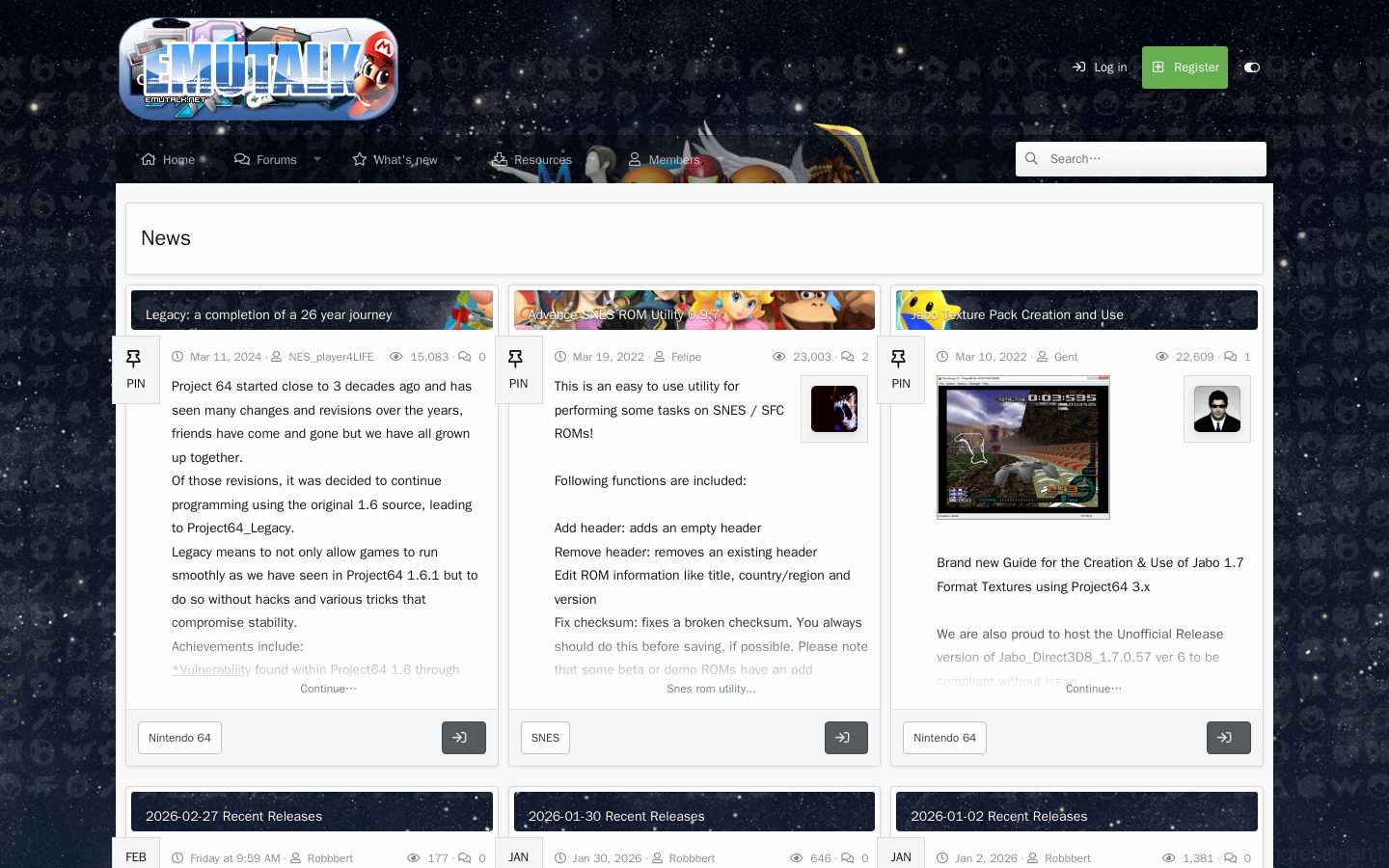Click the views eye icon showing 22,609

[x=1161, y=357]
